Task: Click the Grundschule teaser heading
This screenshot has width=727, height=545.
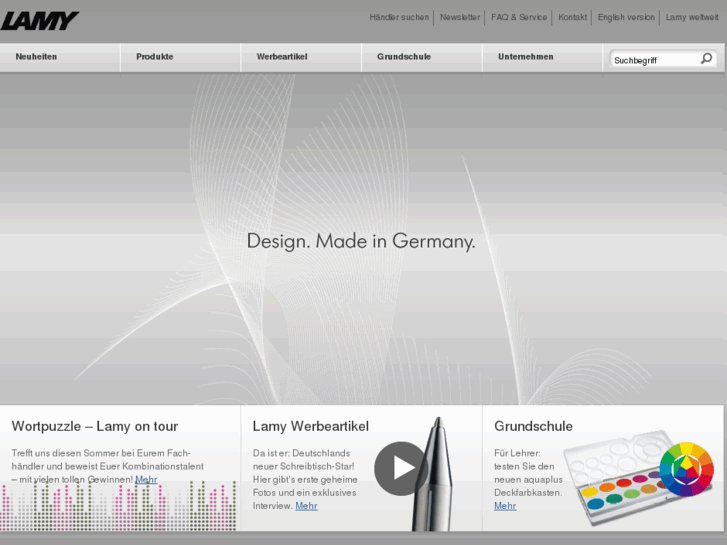Action: pyautogui.click(x=533, y=426)
